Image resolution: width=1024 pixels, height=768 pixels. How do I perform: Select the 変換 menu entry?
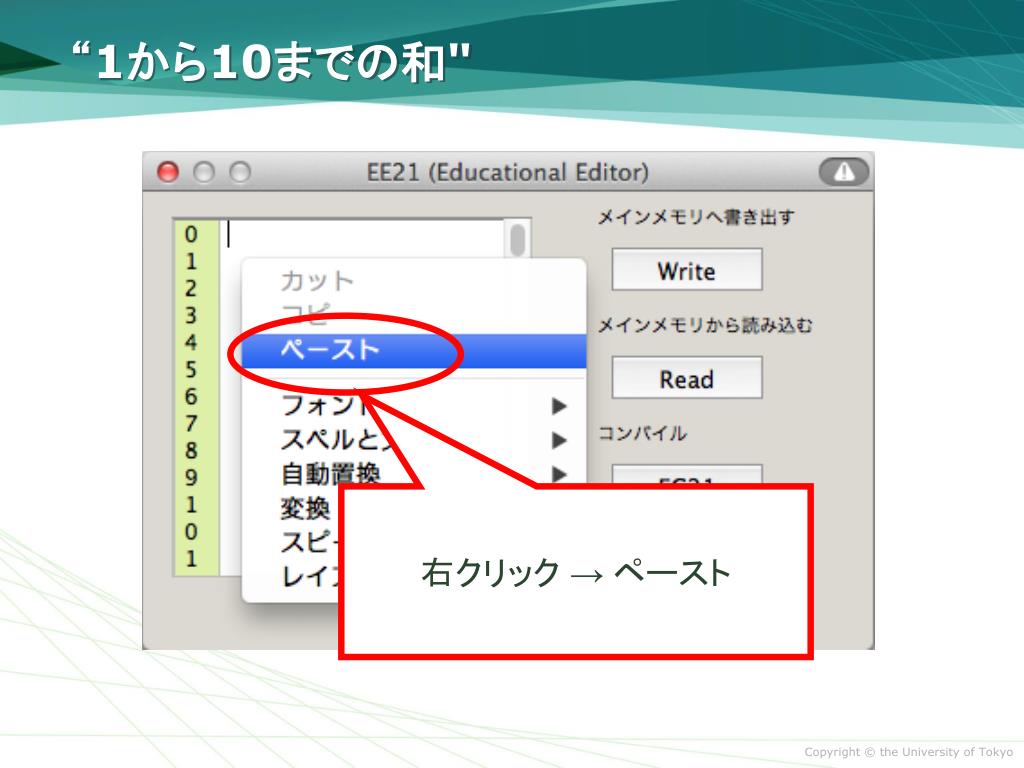coord(305,508)
